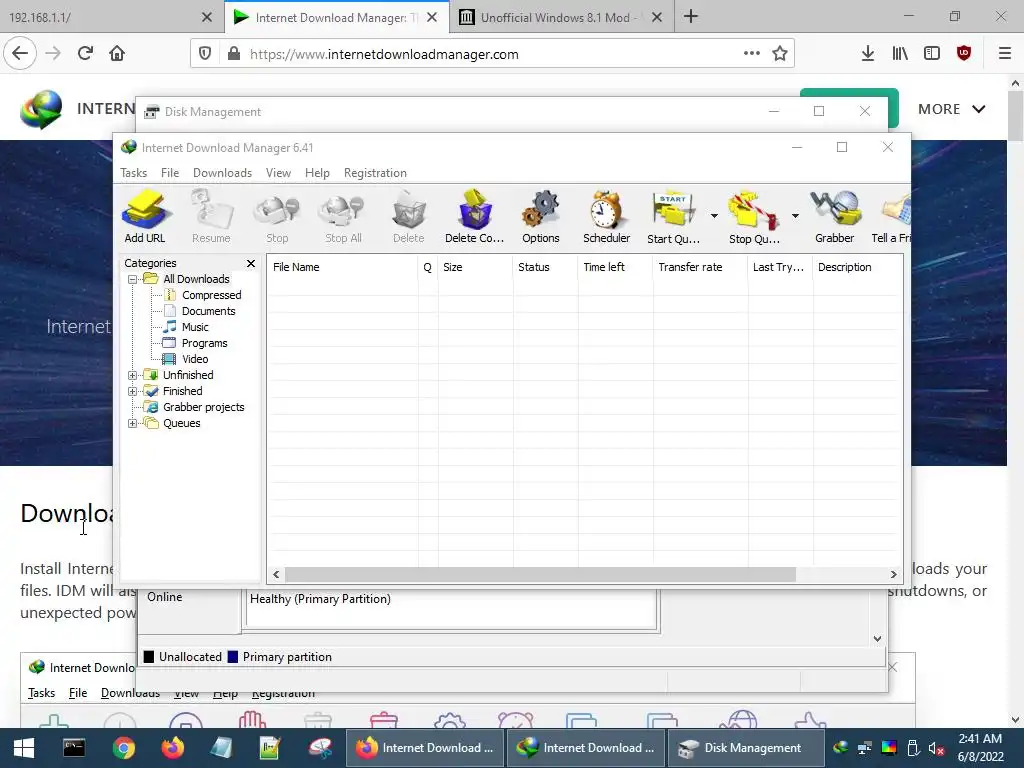
Task: Go to the Firefox home page
Action: (x=117, y=54)
